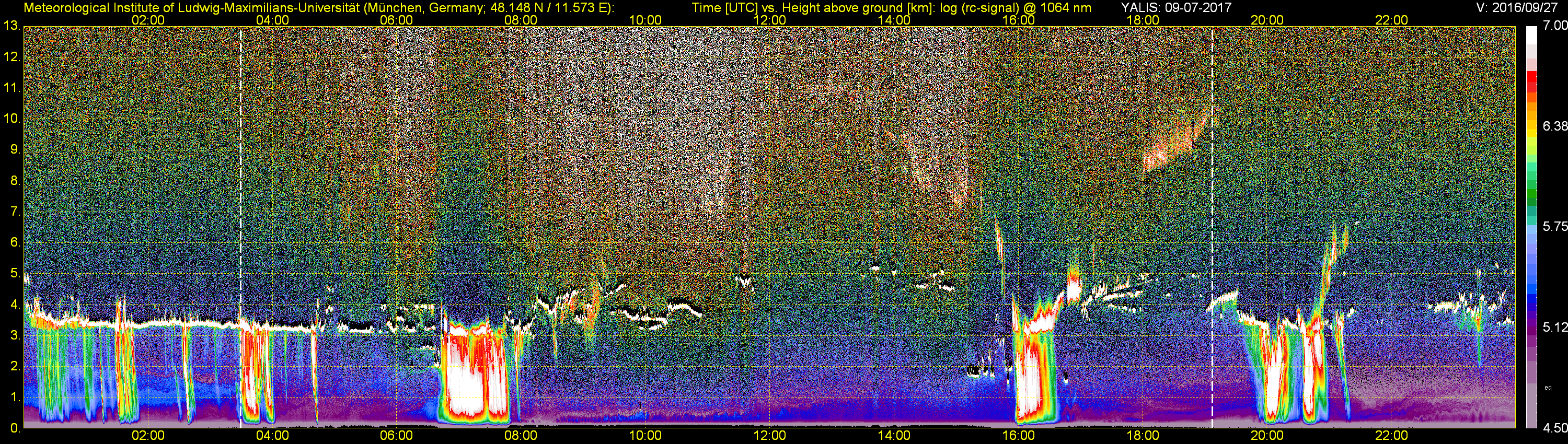1568x444 pixels.
Task: Click the 22:00 label on the top time axis
Action: (1391, 20)
